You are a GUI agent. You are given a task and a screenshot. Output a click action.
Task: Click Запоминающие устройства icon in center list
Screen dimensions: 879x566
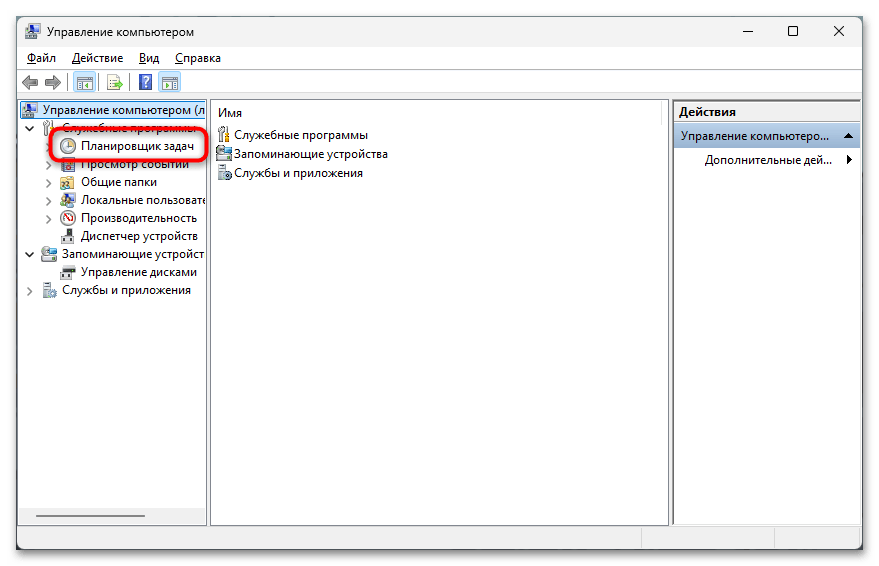coord(224,153)
